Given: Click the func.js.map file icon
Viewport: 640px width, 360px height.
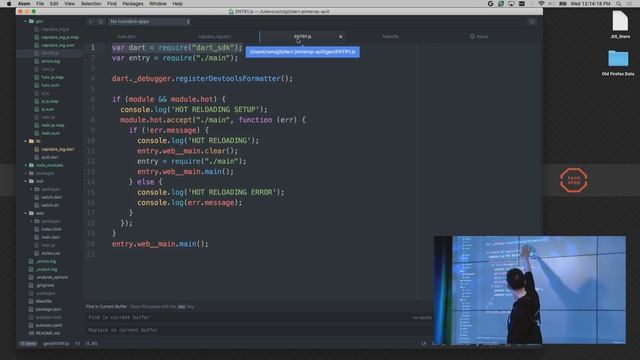Looking at the screenshot, I should pos(37,77).
